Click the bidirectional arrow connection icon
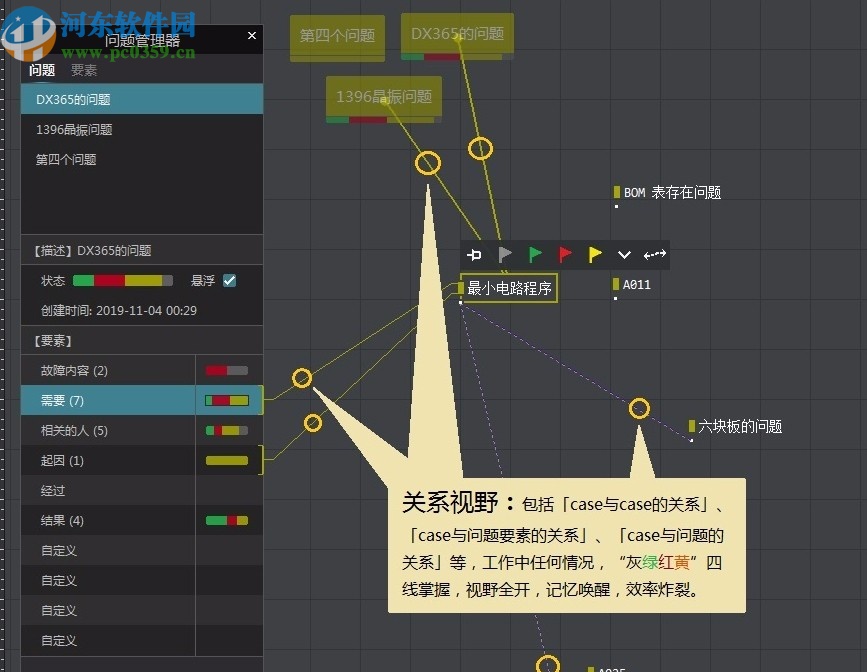Screen dimensions: 867x672 (x=654, y=254)
